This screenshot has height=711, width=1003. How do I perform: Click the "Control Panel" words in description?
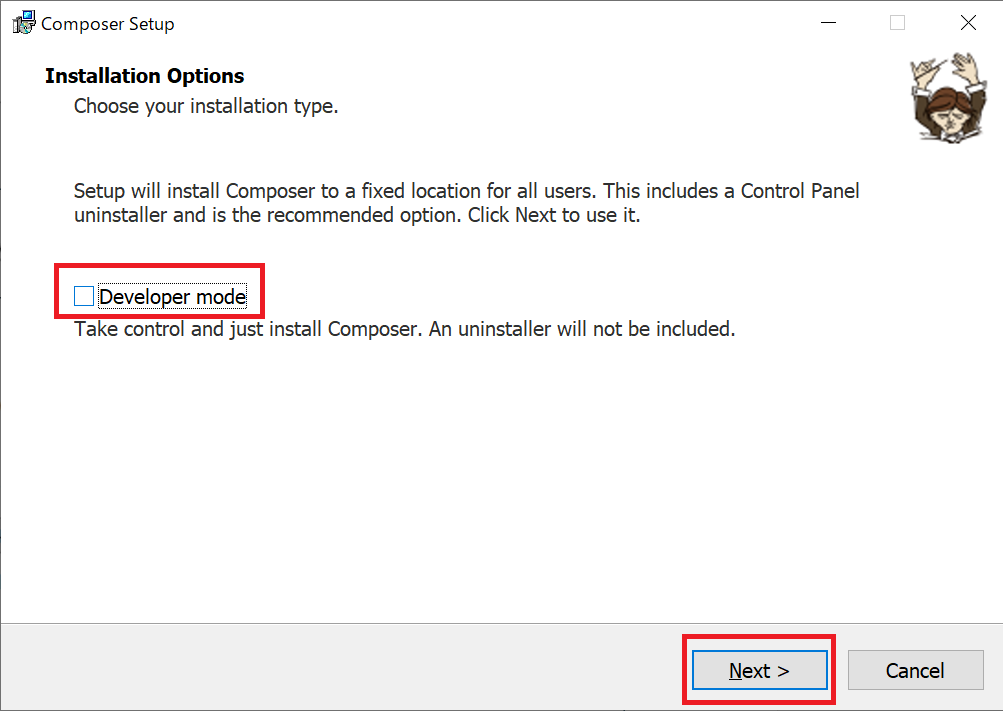pos(800,191)
